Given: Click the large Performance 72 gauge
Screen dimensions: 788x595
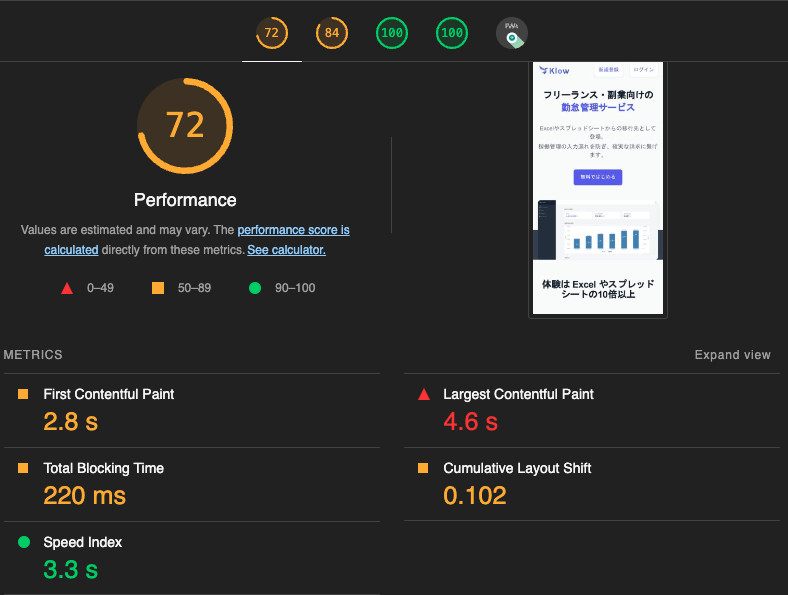Looking at the screenshot, I should click(185, 126).
